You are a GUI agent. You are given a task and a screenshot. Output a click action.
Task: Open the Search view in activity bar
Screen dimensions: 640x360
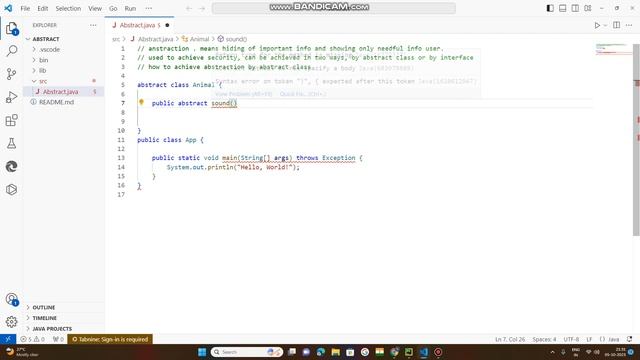11,51
